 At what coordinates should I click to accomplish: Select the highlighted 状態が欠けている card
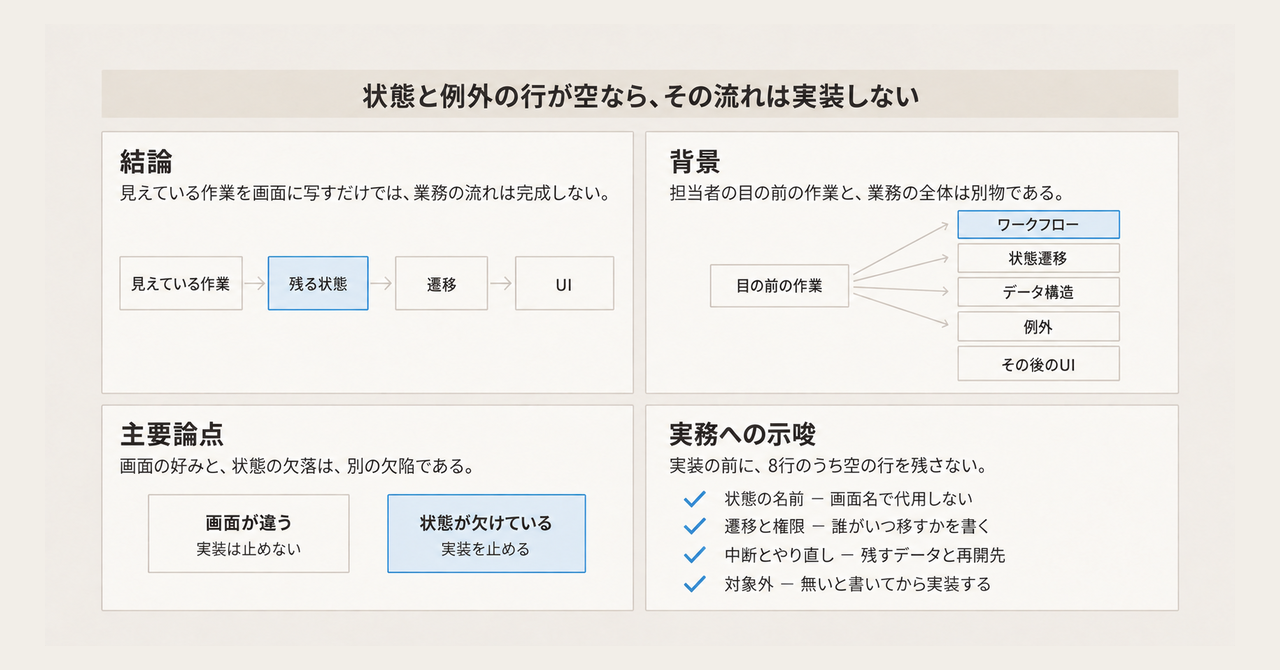tap(486, 534)
